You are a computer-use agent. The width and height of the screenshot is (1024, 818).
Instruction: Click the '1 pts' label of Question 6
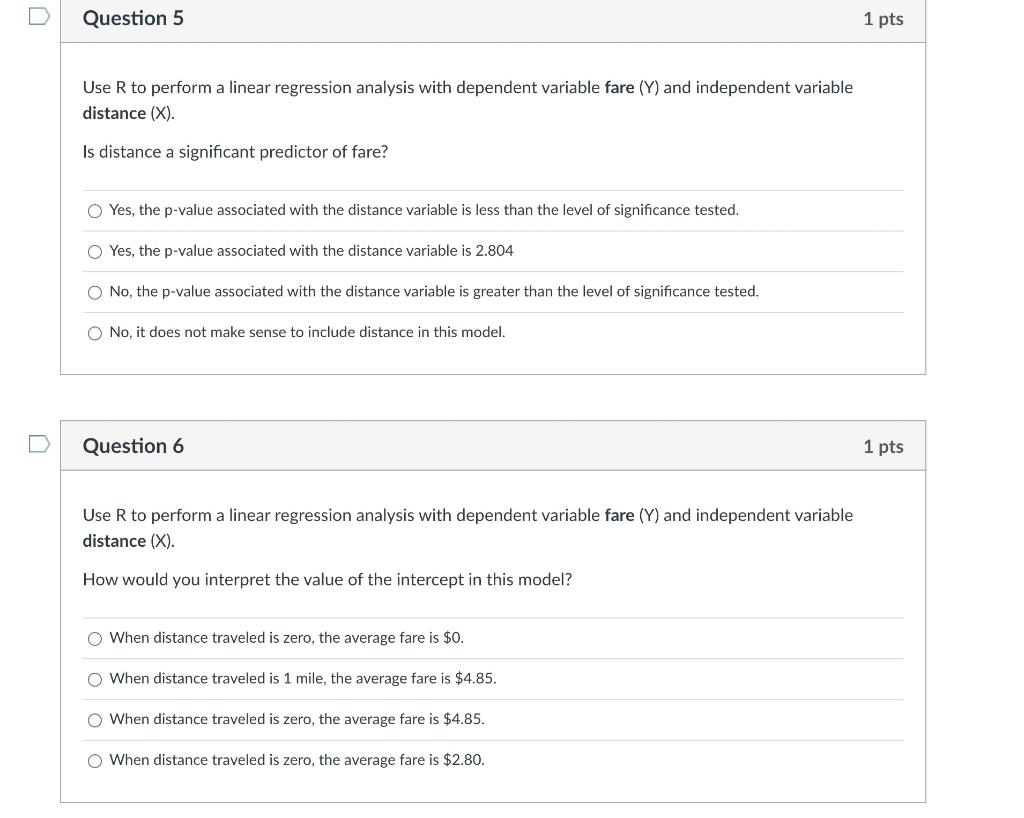(882, 446)
